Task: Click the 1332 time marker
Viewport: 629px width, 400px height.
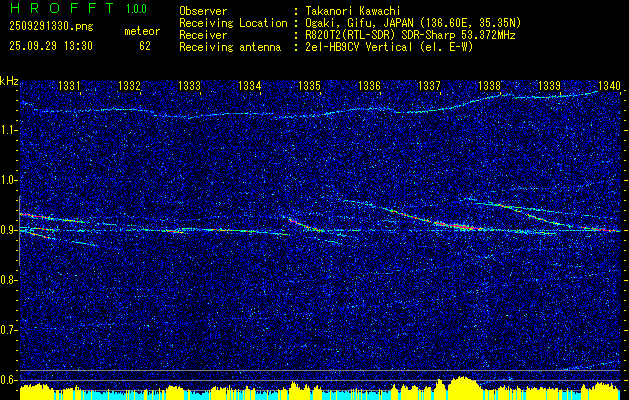Action: pyautogui.click(x=129, y=85)
